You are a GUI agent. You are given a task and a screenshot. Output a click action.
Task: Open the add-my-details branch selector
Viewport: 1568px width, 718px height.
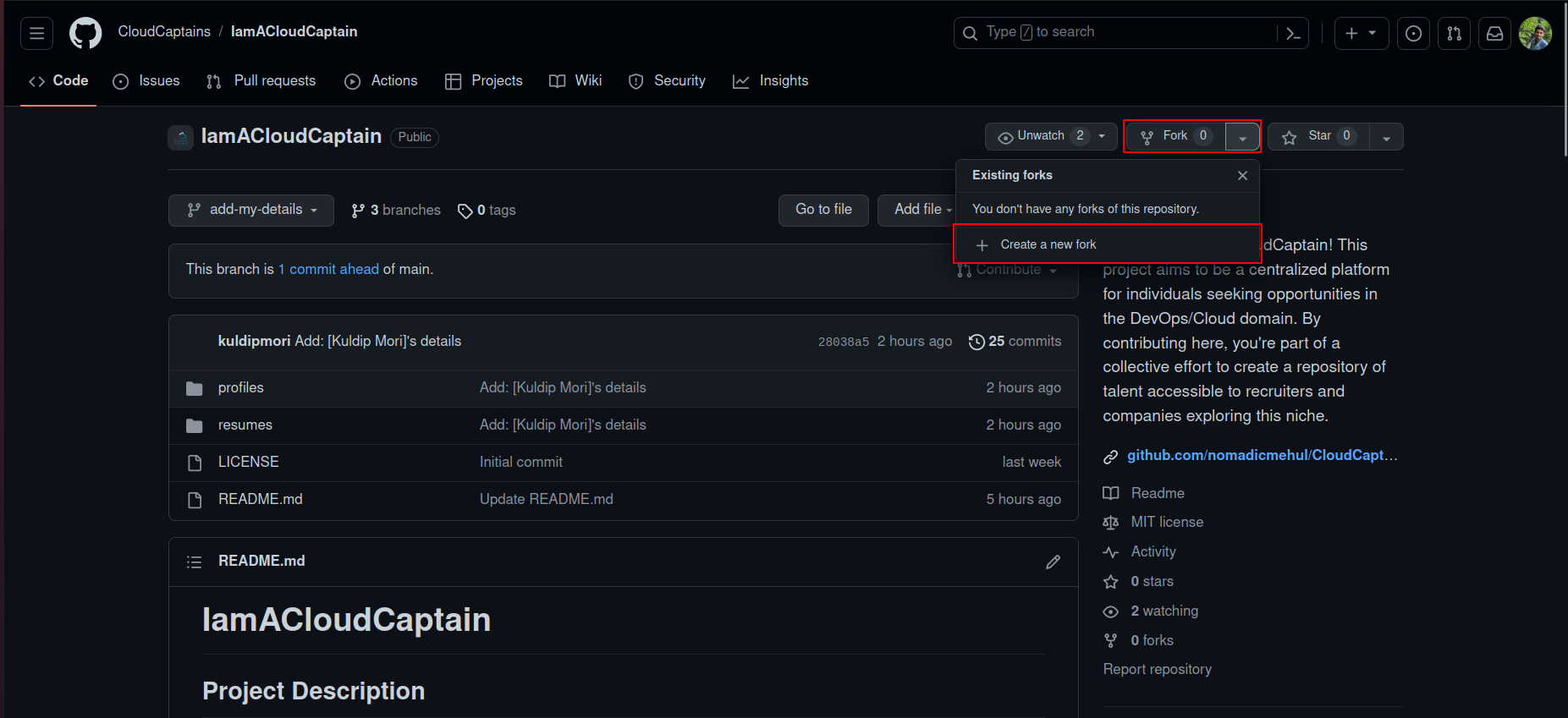pyautogui.click(x=251, y=210)
